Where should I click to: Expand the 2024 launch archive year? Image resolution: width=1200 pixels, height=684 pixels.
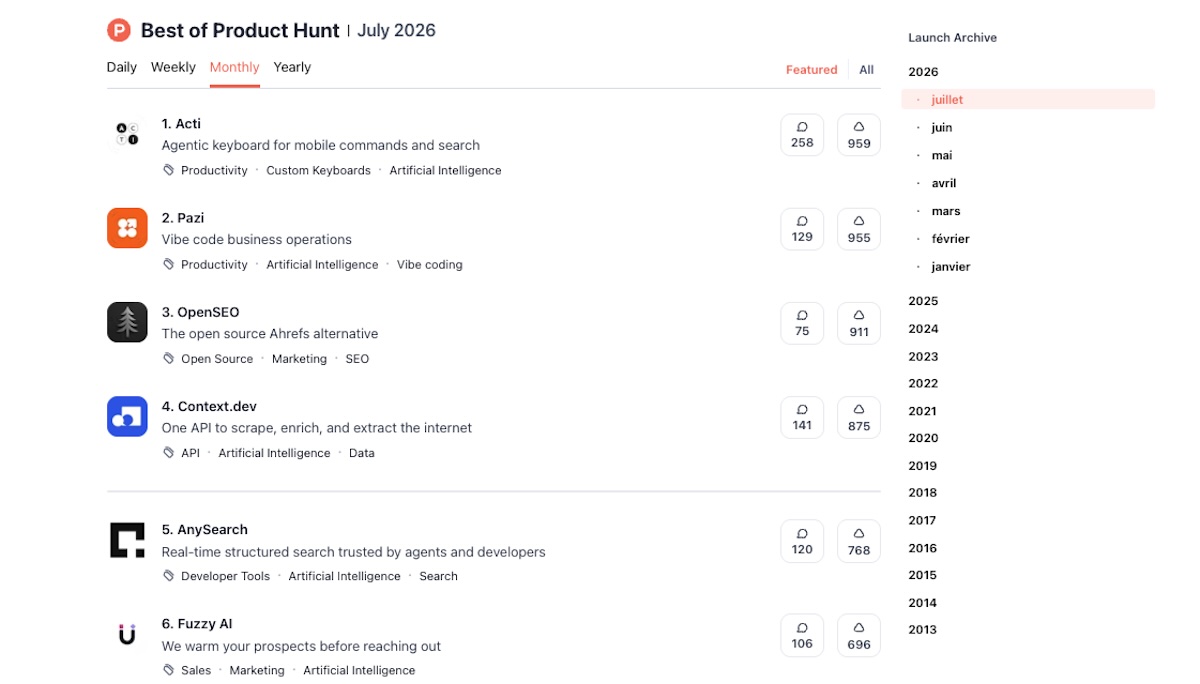pyautogui.click(x=923, y=329)
